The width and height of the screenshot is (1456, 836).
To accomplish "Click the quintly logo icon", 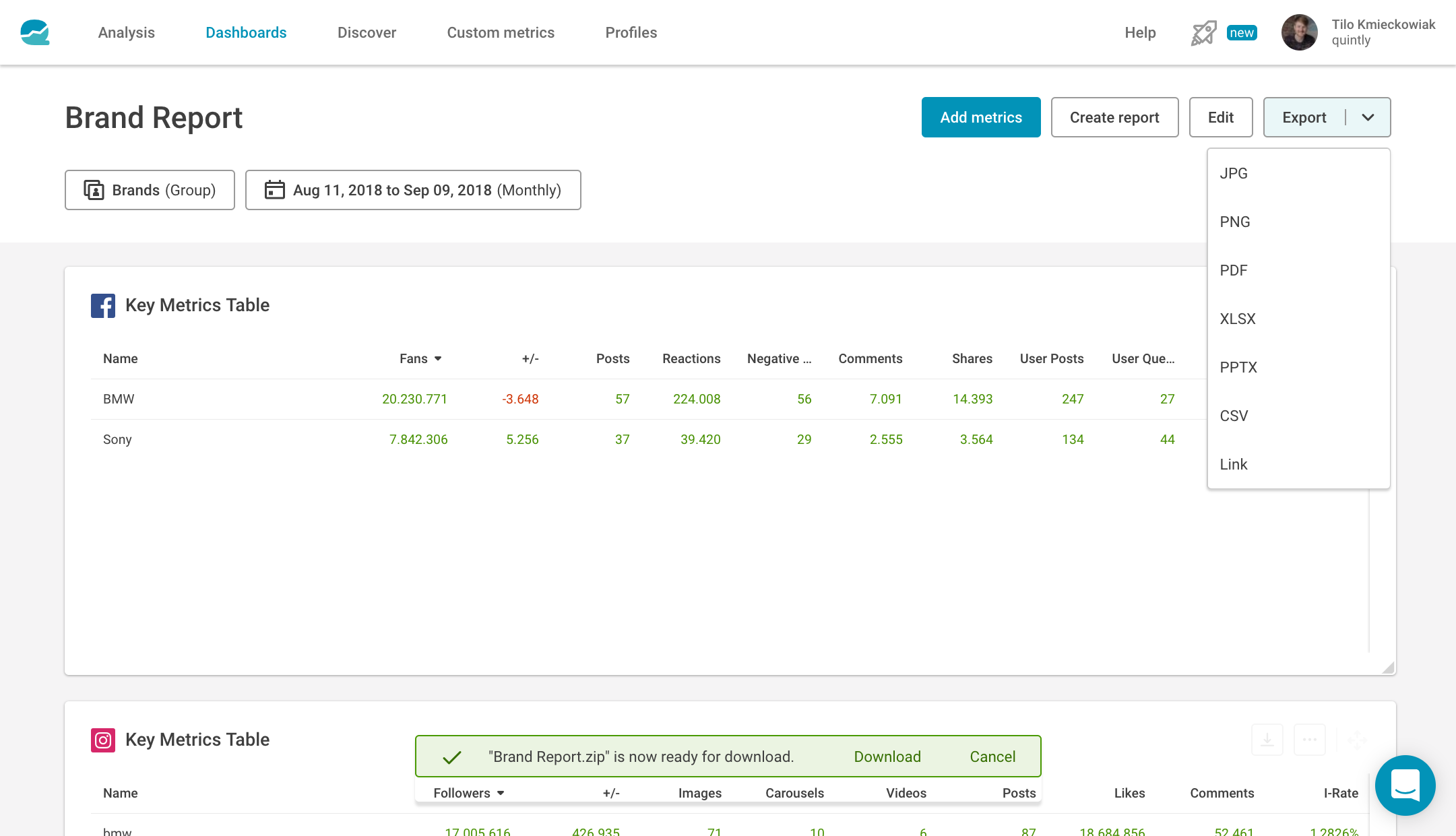I will click(x=35, y=32).
